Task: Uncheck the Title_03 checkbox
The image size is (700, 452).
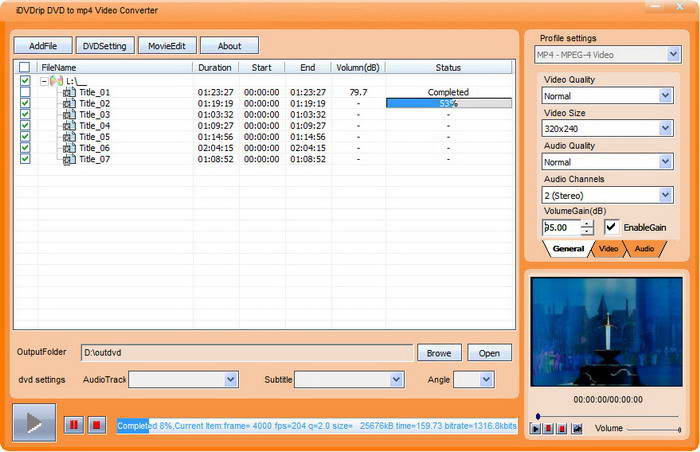Action: point(25,114)
